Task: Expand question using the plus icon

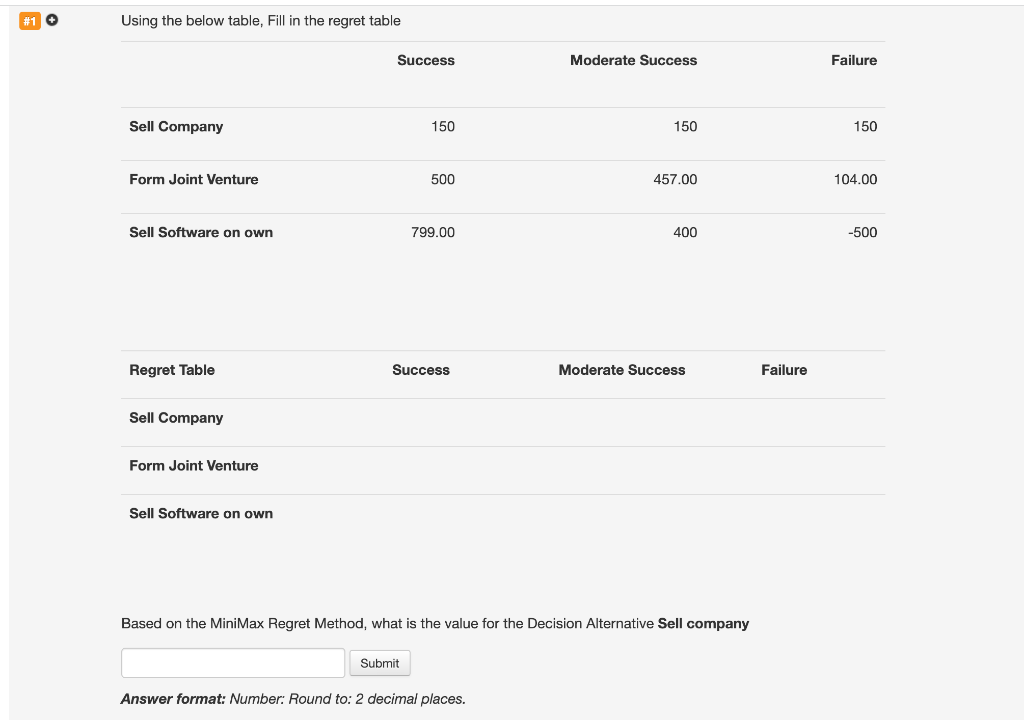Action: (x=51, y=20)
